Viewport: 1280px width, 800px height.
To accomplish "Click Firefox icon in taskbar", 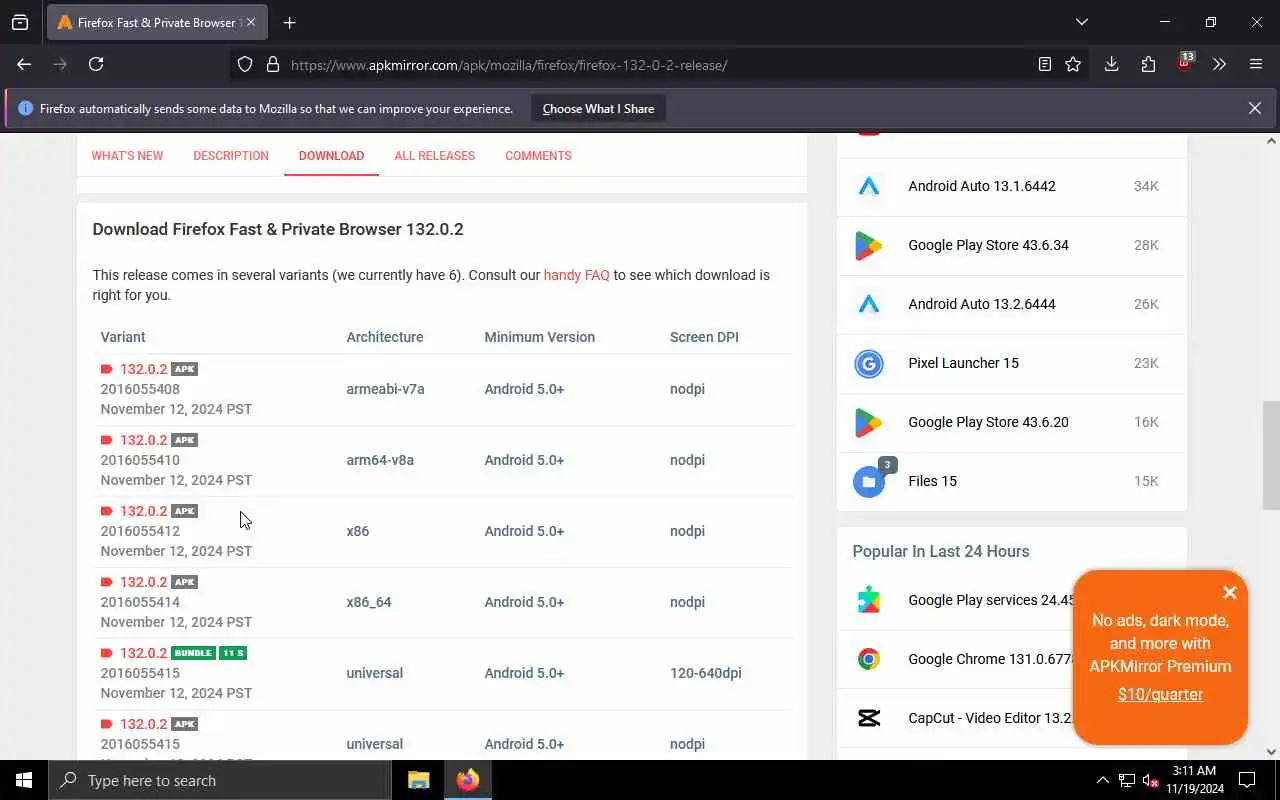I will pyautogui.click(x=467, y=780).
